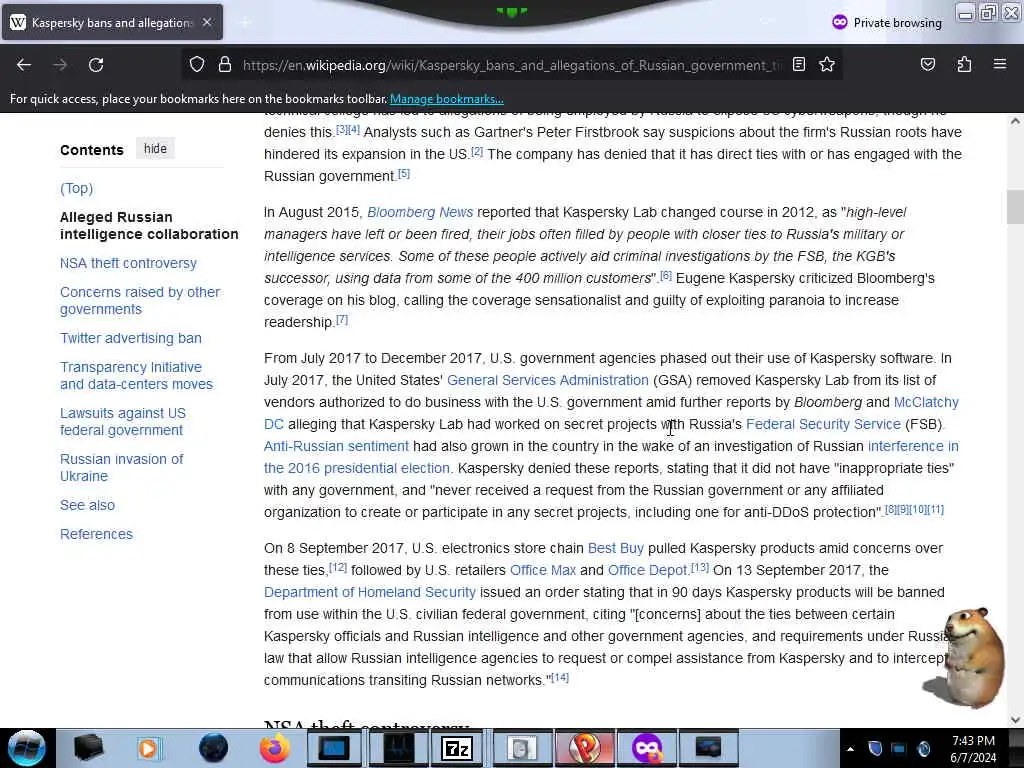Open the Best Buy link

616,549
